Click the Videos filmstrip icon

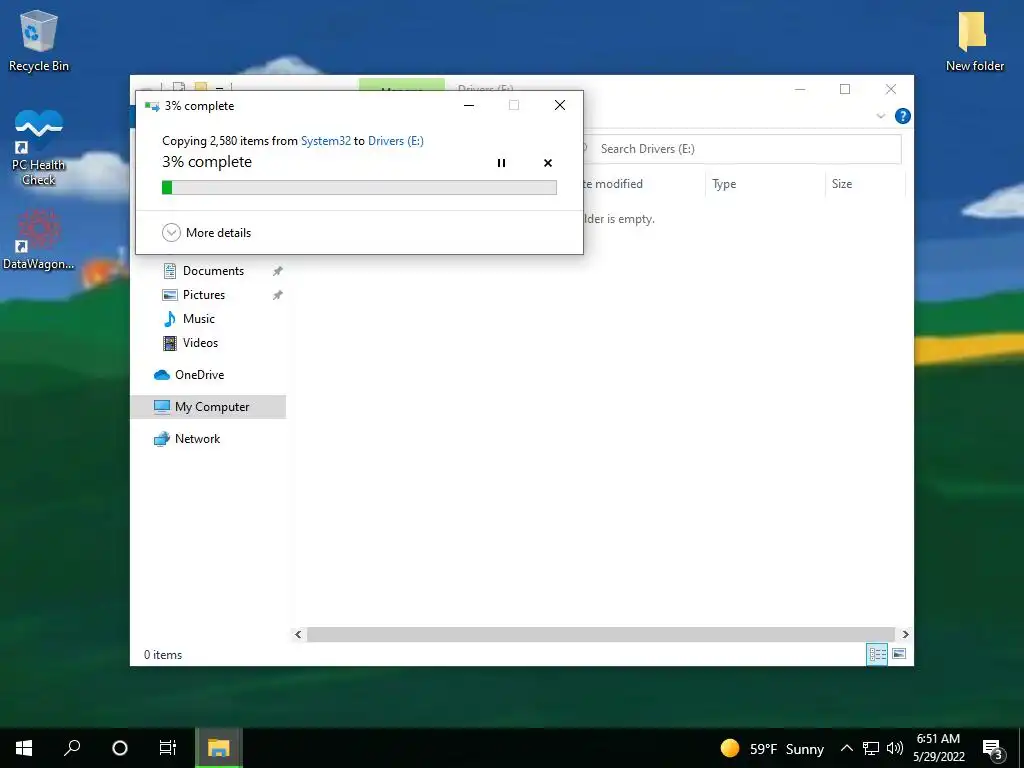point(170,343)
